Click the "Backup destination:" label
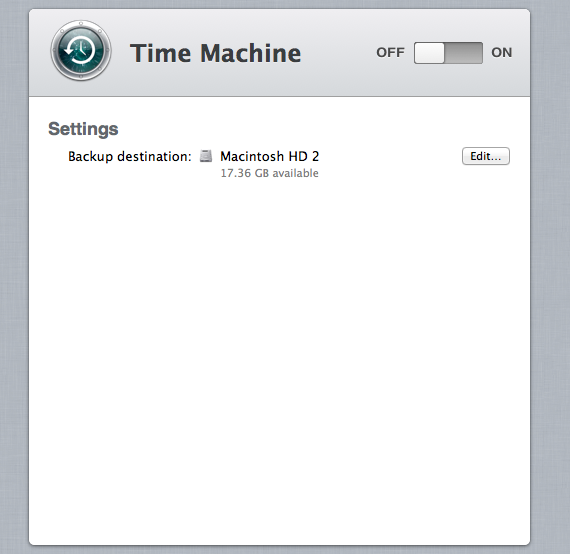This screenshot has height=554, width=570. (x=129, y=157)
